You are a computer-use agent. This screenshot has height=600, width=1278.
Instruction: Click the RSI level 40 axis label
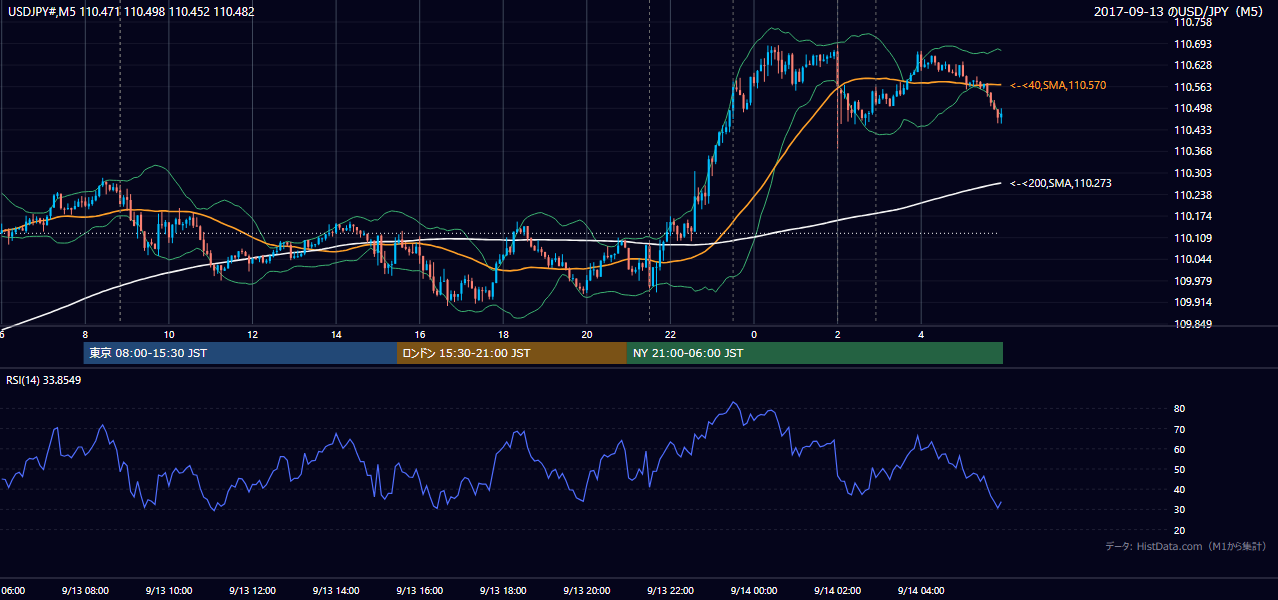coord(1180,489)
